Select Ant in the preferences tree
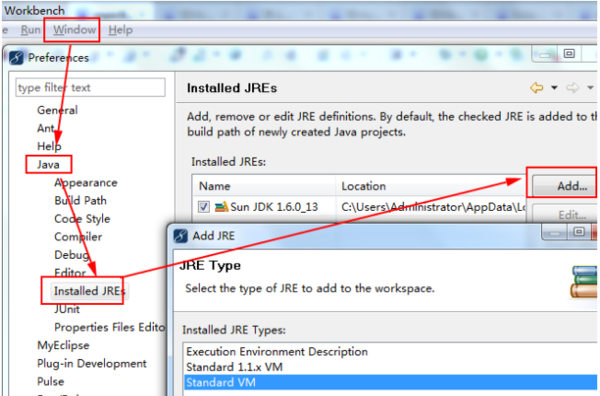Screen dimensions: 600x396 point(46,128)
